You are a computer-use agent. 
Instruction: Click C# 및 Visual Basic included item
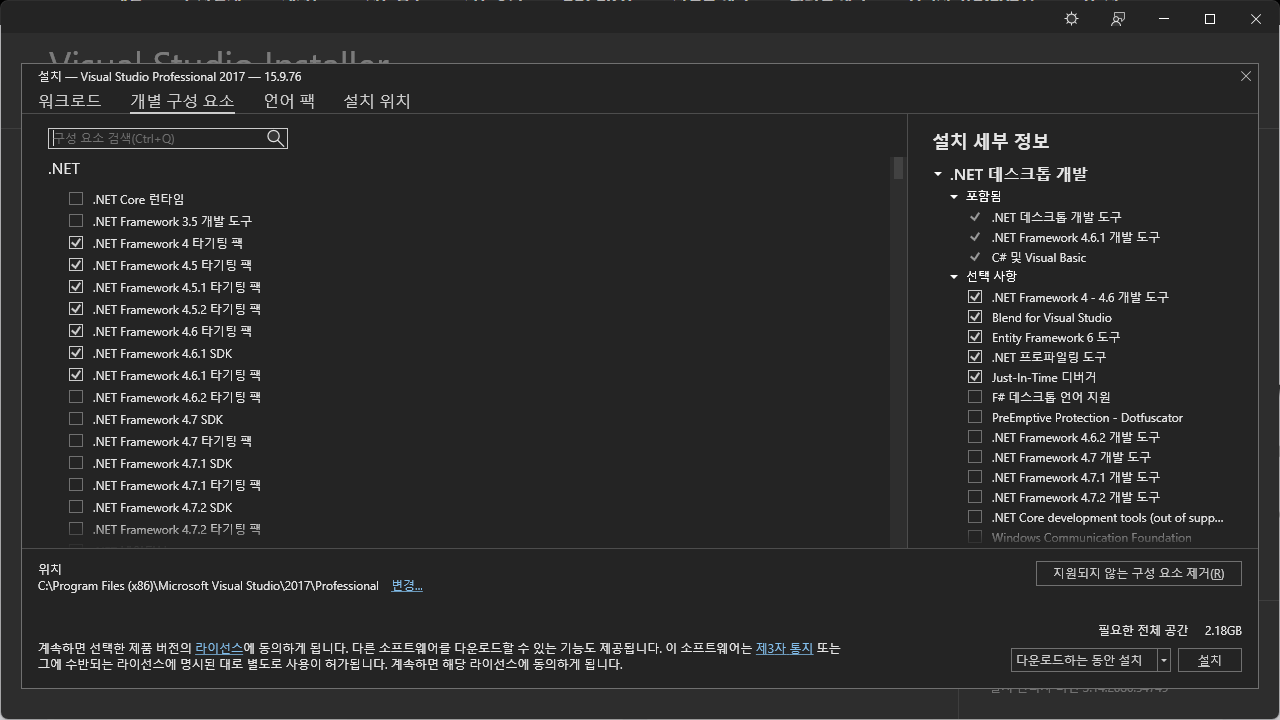click(x=1038, y=257)
